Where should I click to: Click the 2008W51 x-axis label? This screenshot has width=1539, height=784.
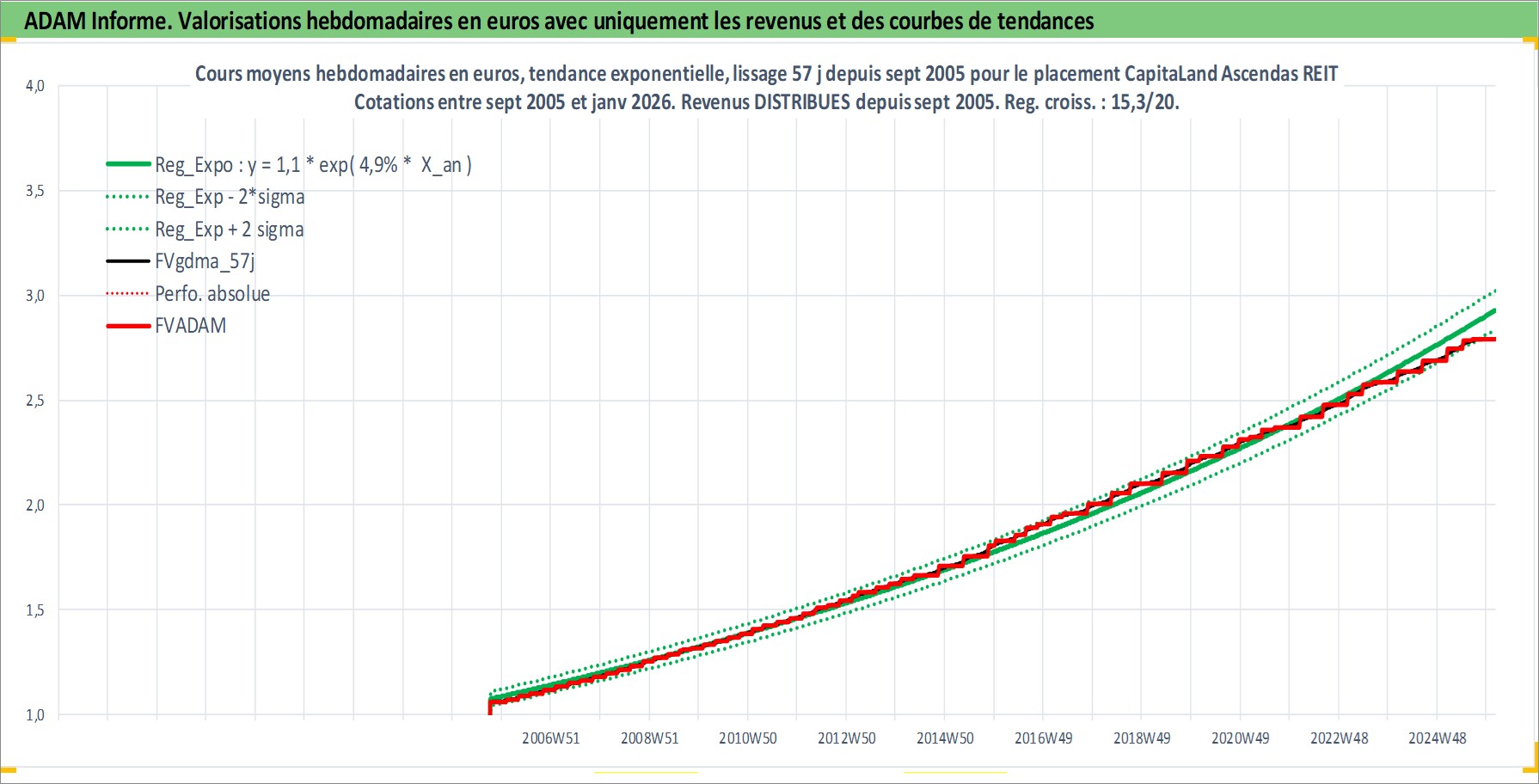click(x=650, y=738)
